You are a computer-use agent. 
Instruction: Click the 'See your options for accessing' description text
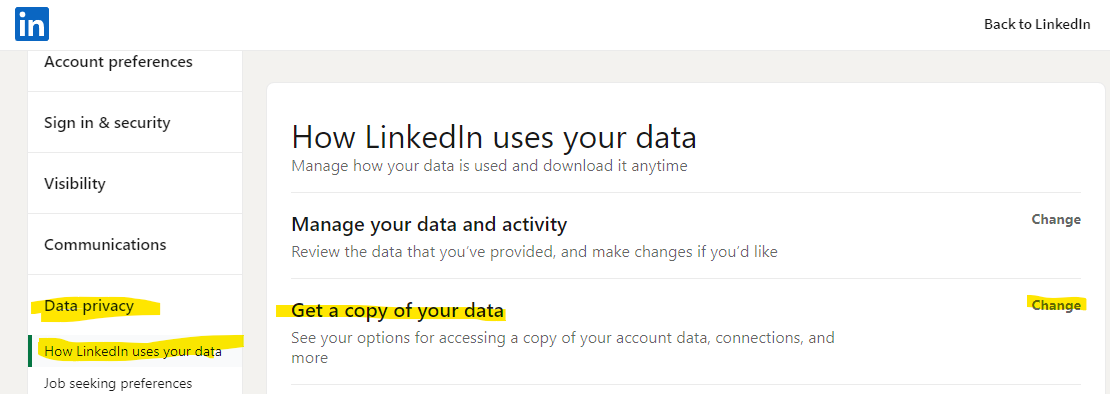(563, 347)
